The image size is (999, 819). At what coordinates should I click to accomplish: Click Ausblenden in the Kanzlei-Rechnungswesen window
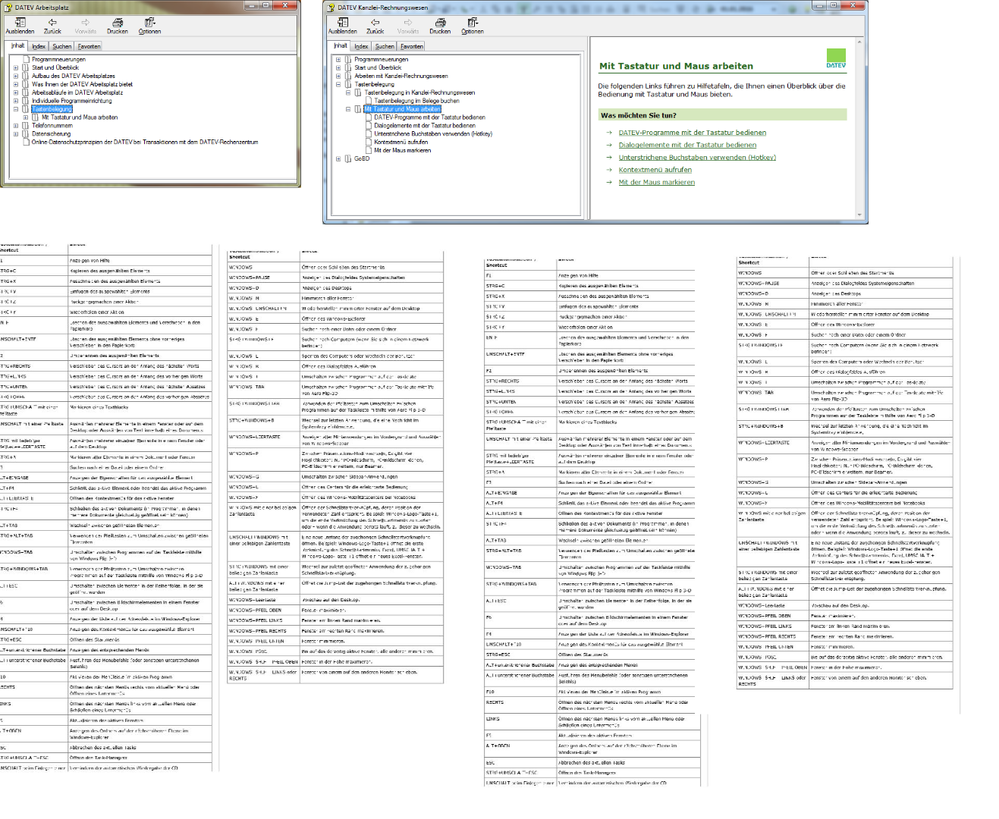click(342, 26)
